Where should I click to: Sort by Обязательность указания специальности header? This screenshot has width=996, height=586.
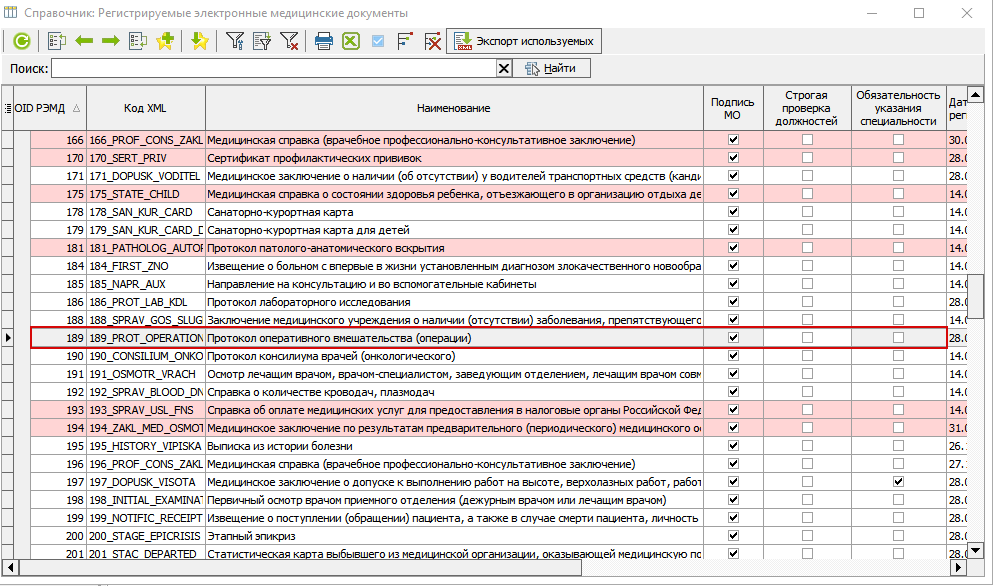click(898, 108)
